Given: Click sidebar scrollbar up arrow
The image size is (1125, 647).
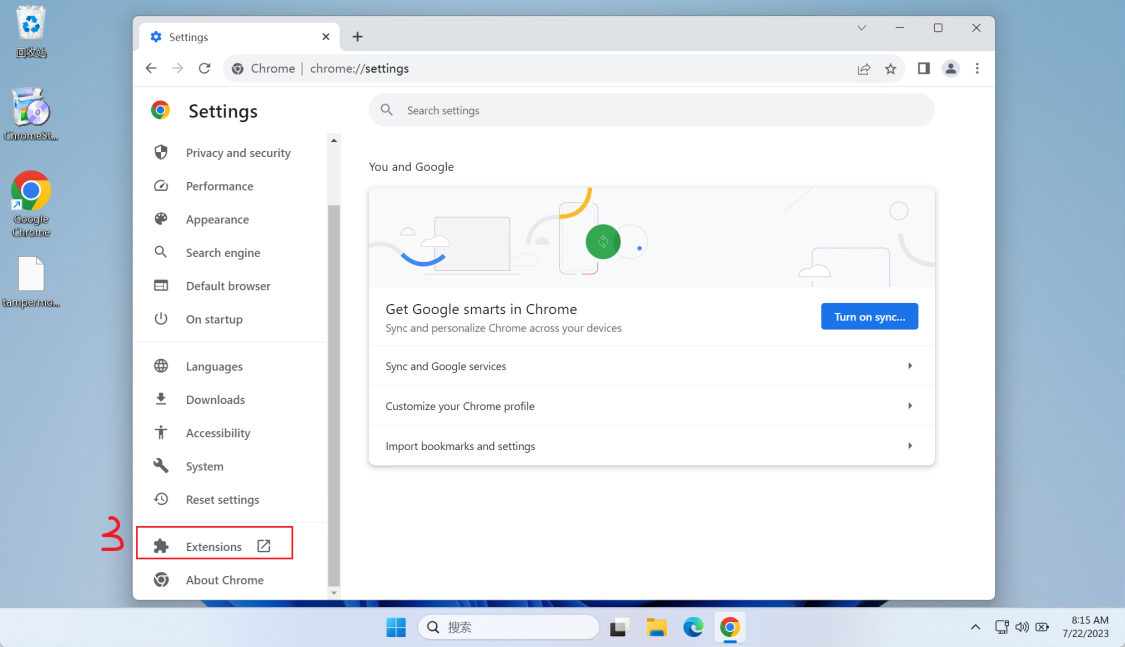Looking at the screenshot, I should (334, 141).
